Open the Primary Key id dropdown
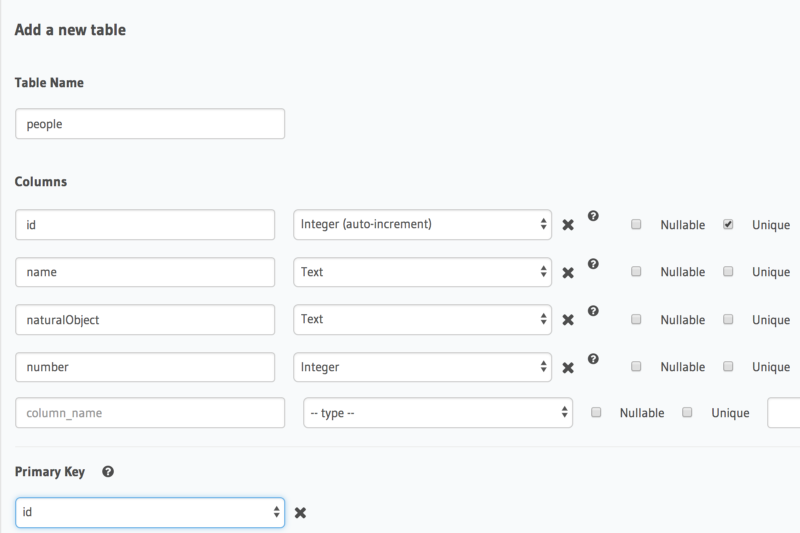 (150, 513)
